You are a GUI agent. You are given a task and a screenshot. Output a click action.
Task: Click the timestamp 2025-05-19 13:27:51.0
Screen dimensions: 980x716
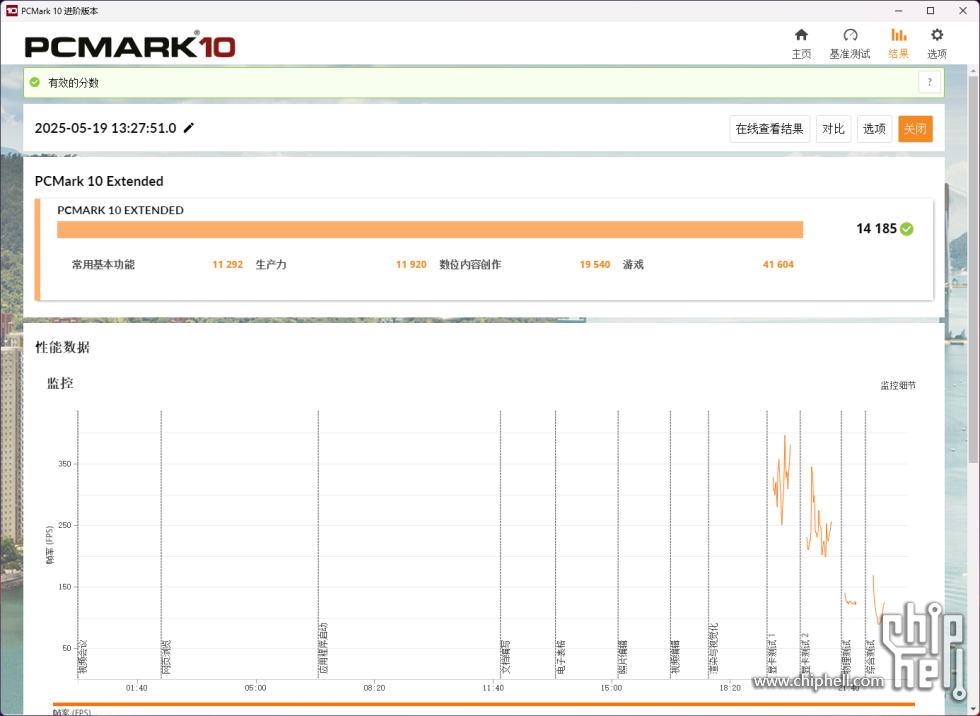click(x=105, y=128)
